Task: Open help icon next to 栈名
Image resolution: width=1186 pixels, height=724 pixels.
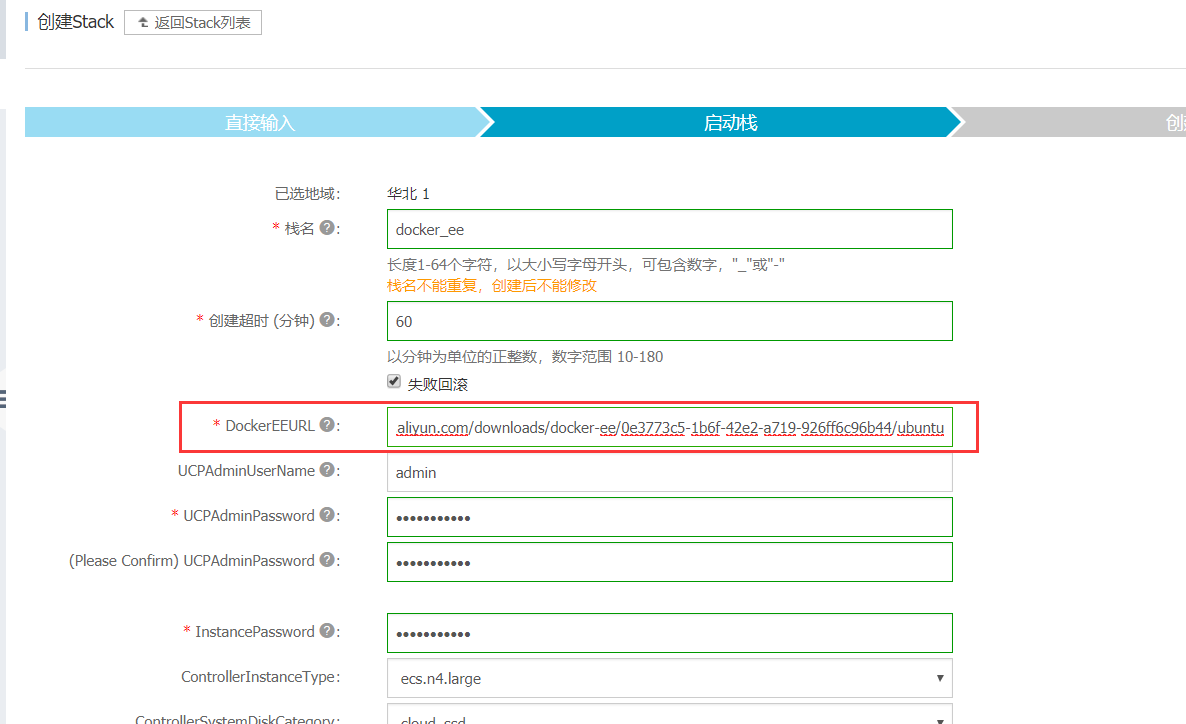Action: pyautogui.click(x=327, y=228)
